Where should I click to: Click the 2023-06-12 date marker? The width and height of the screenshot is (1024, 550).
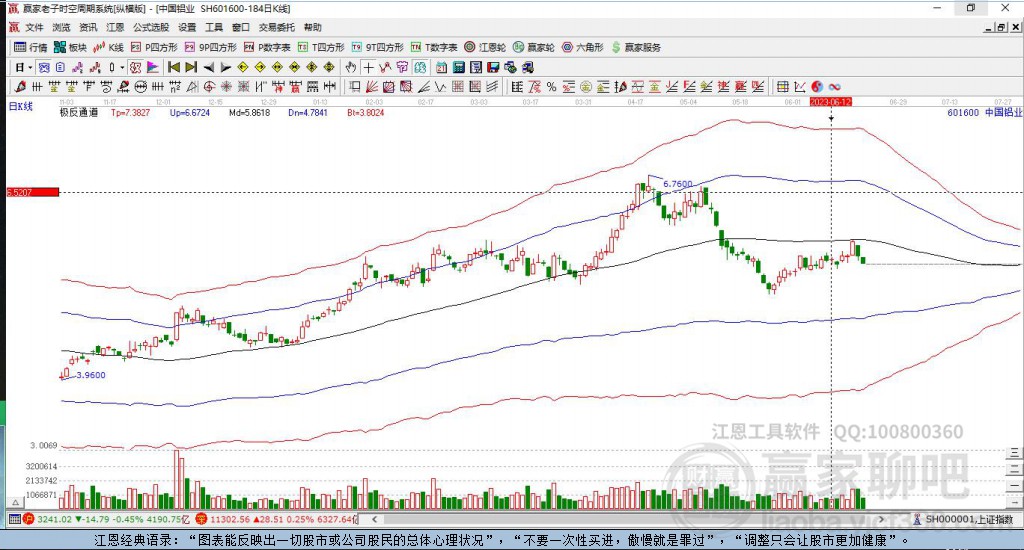[x=830, y=102]
